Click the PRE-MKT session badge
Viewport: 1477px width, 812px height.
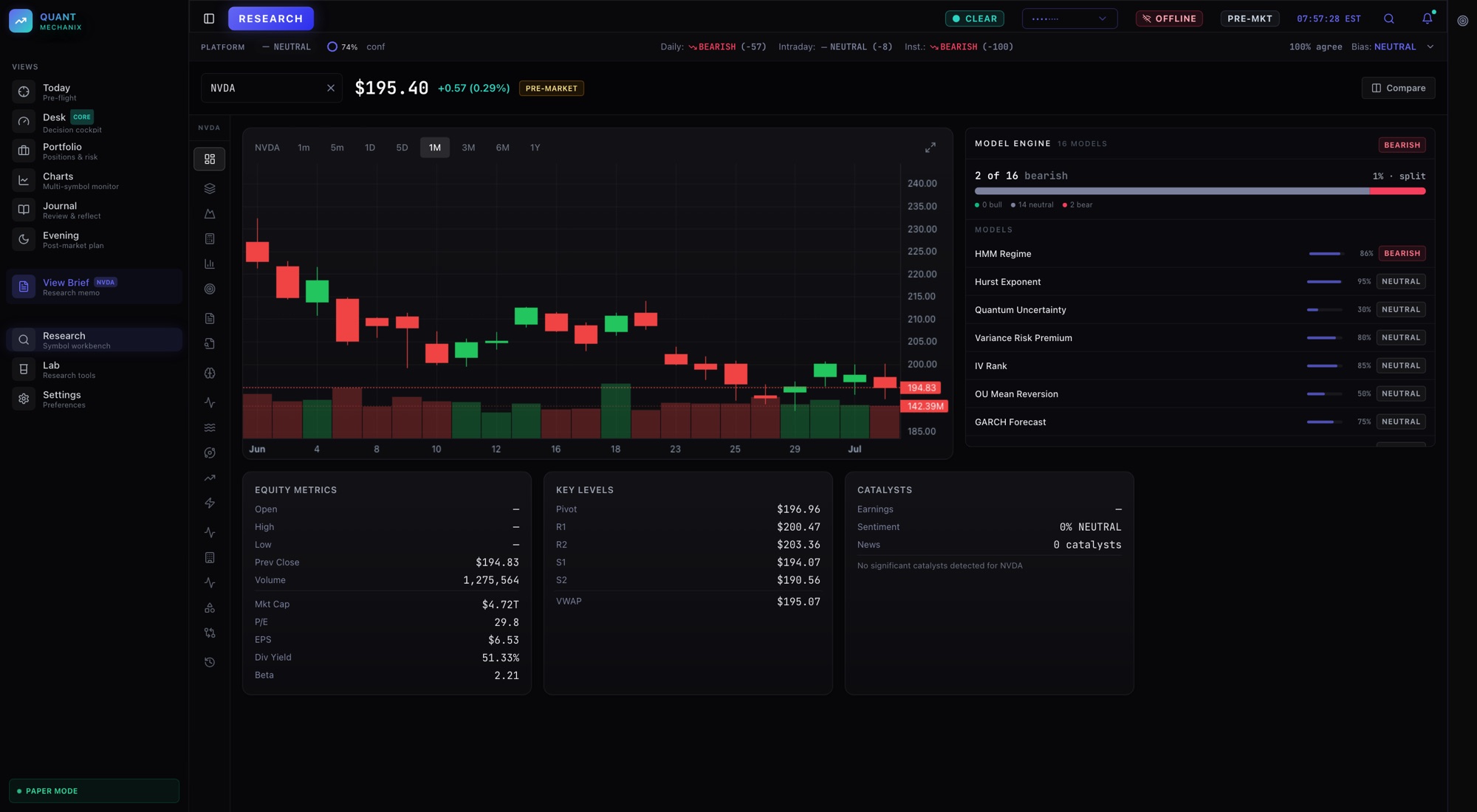1250,18
